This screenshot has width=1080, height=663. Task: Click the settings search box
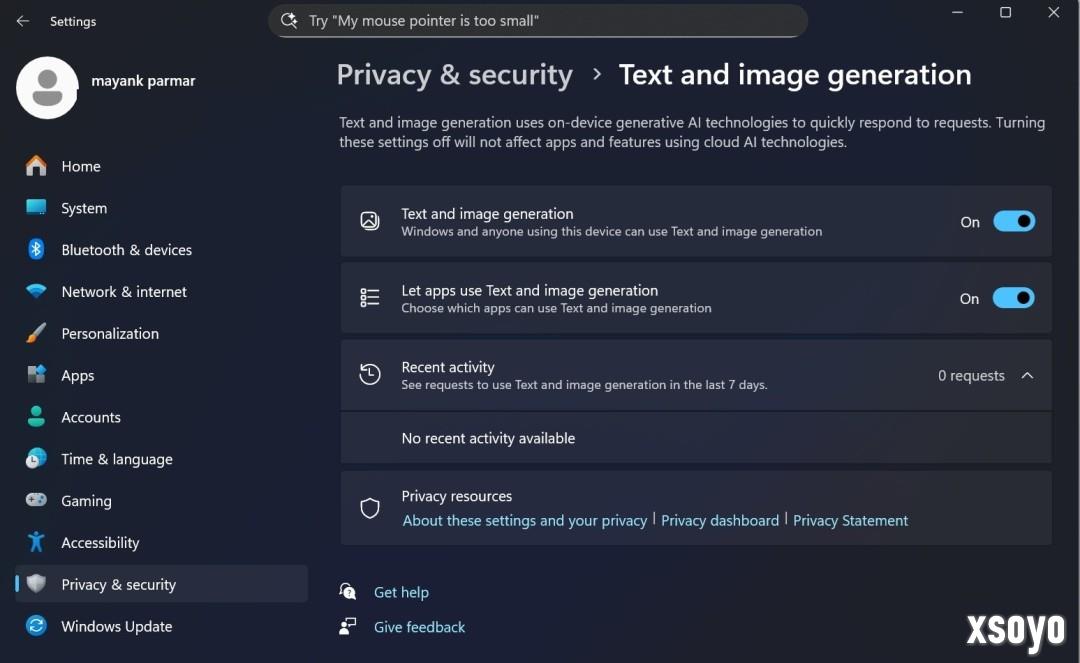point(538,21)
